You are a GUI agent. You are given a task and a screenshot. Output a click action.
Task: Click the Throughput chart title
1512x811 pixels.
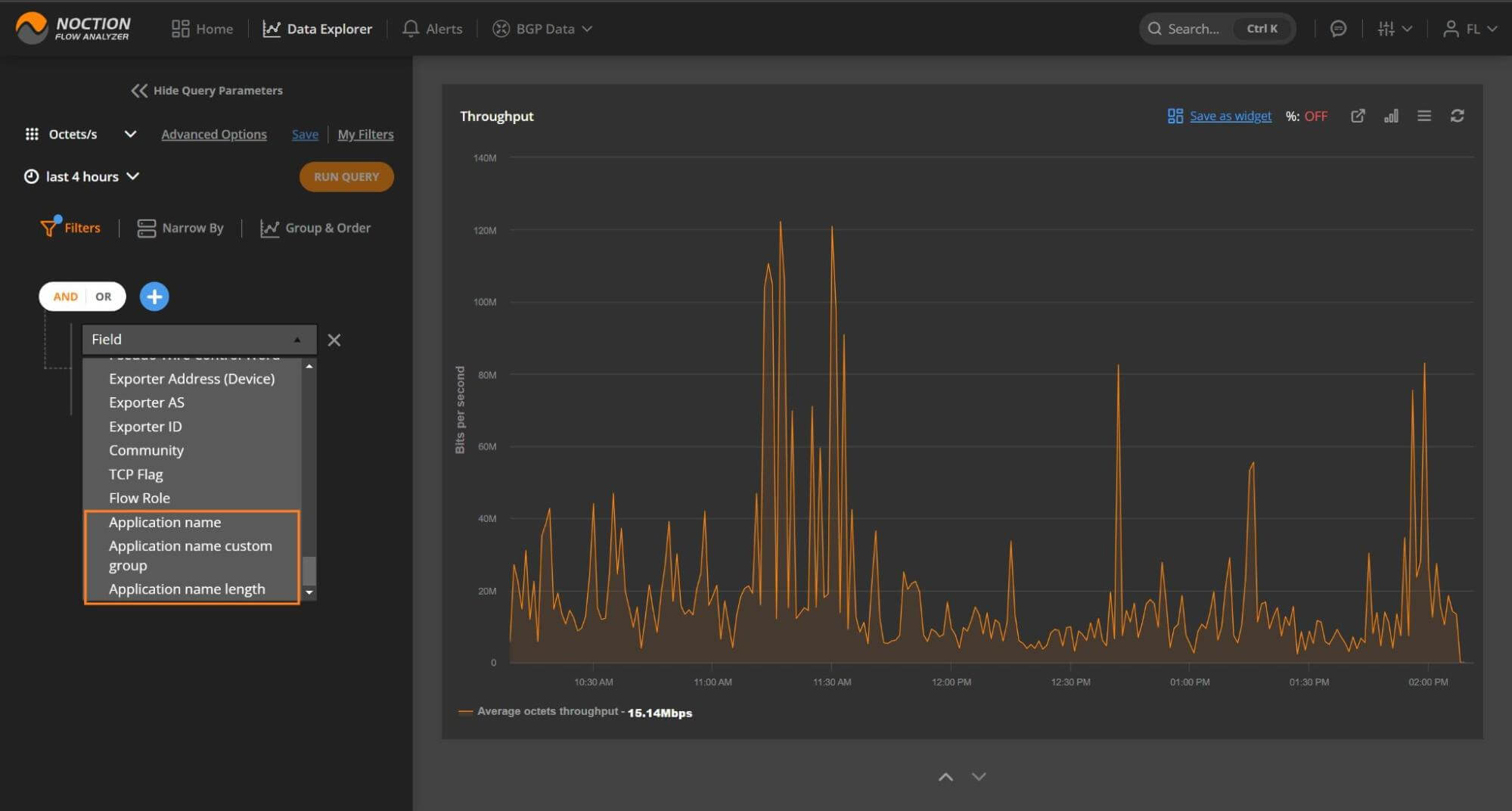[497, 116]
